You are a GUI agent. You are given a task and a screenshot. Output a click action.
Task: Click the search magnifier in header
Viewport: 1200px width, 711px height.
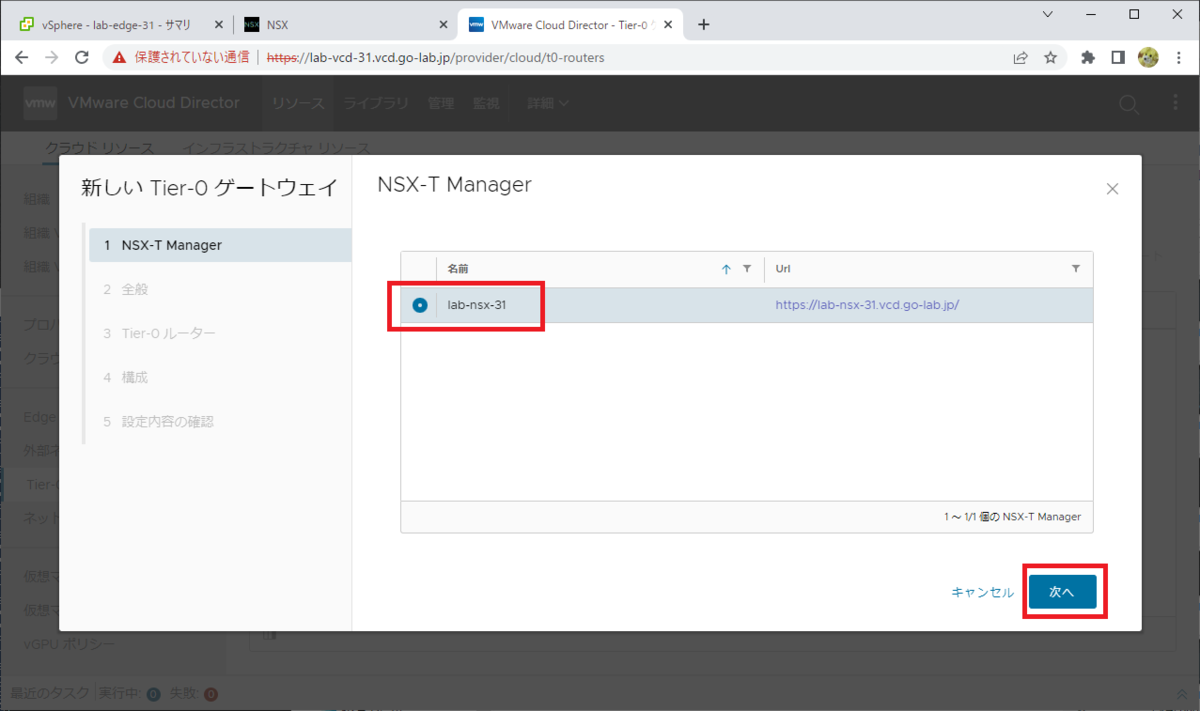[1128, 104]
